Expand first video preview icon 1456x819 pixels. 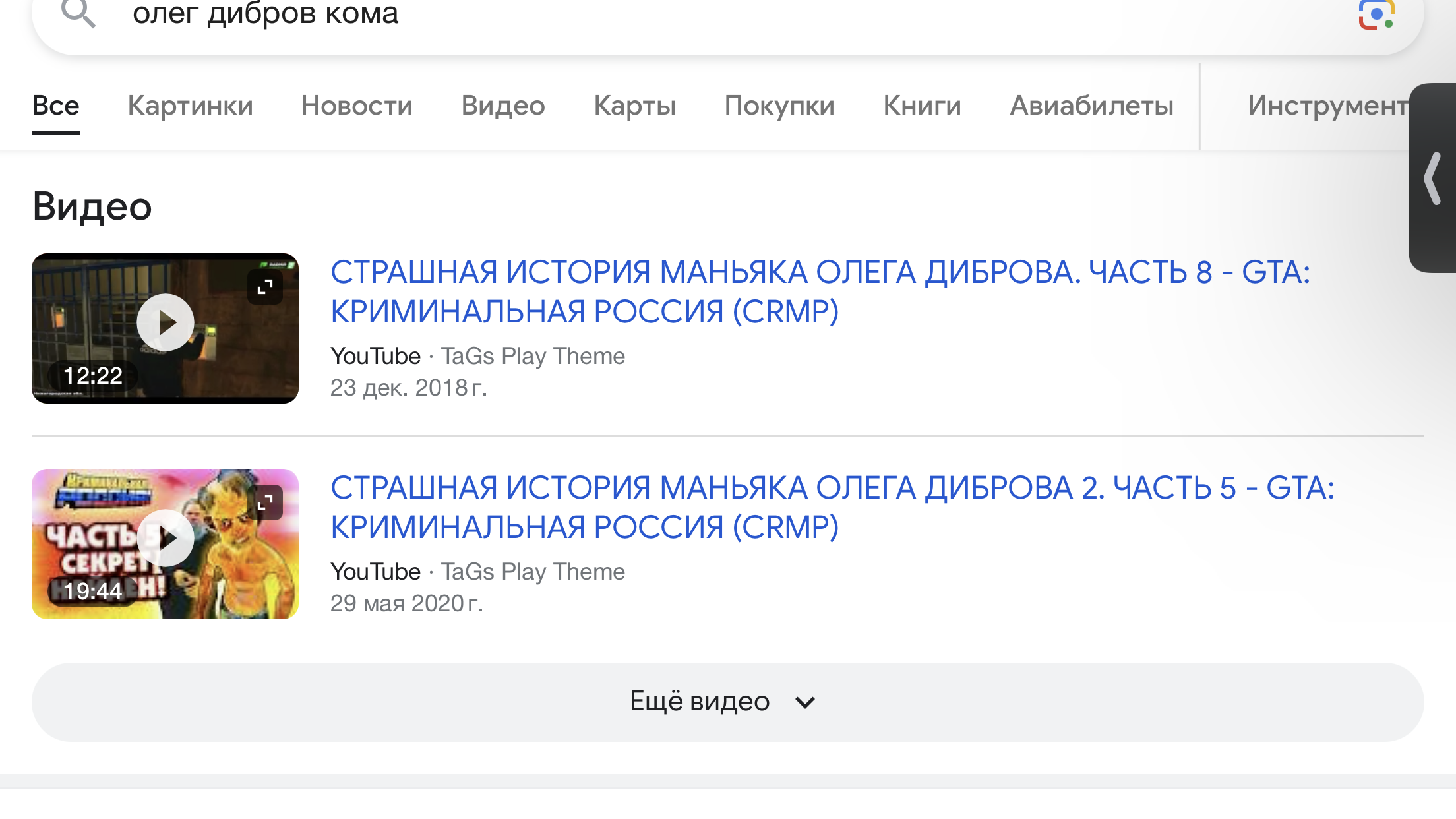click(x=265, y=287)
